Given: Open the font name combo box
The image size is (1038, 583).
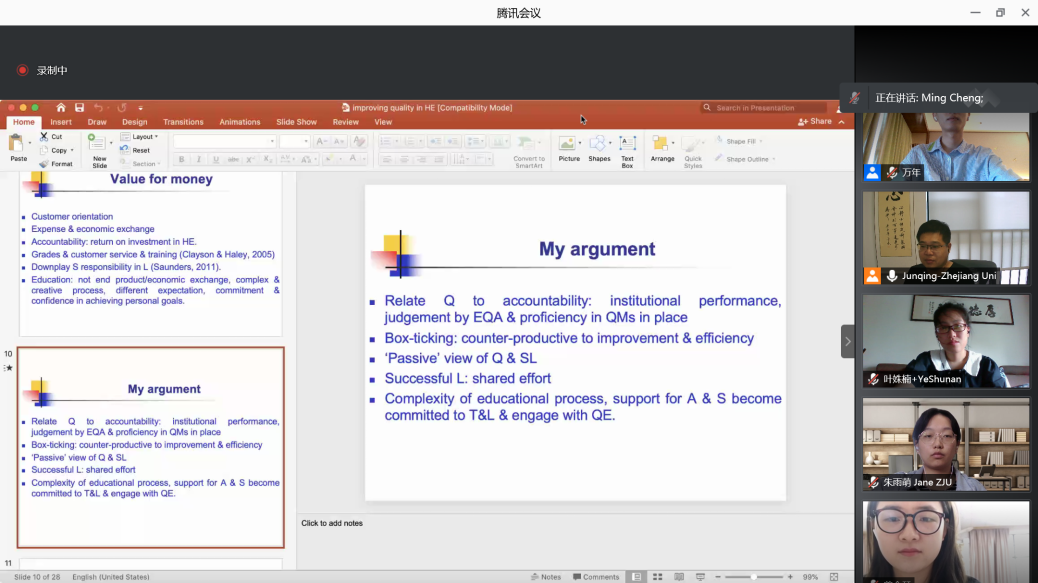Looking at the screenshot, I should point(224,142).
